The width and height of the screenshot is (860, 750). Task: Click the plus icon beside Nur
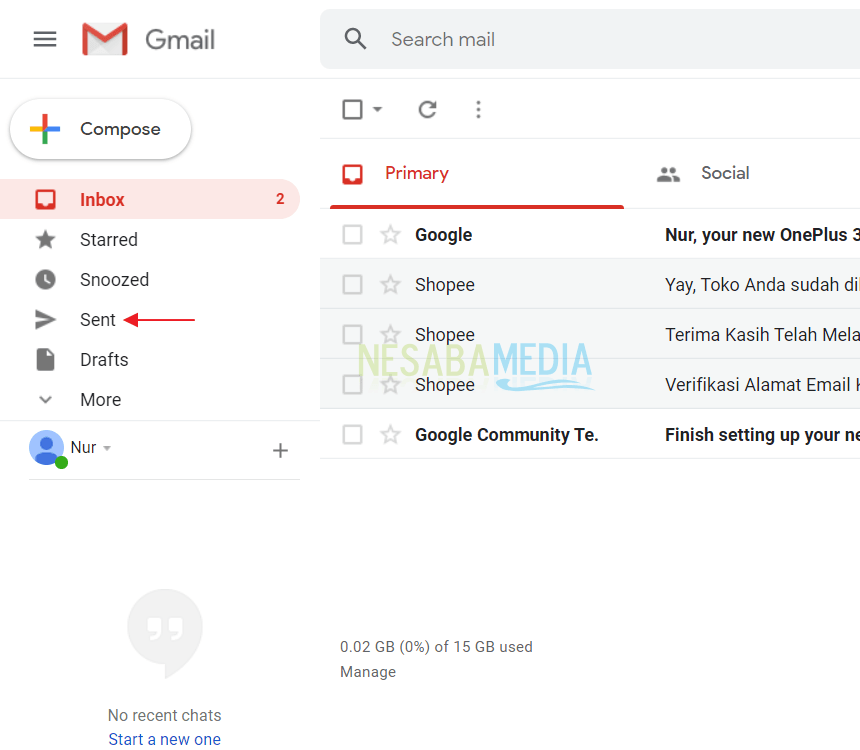[280, 451]
